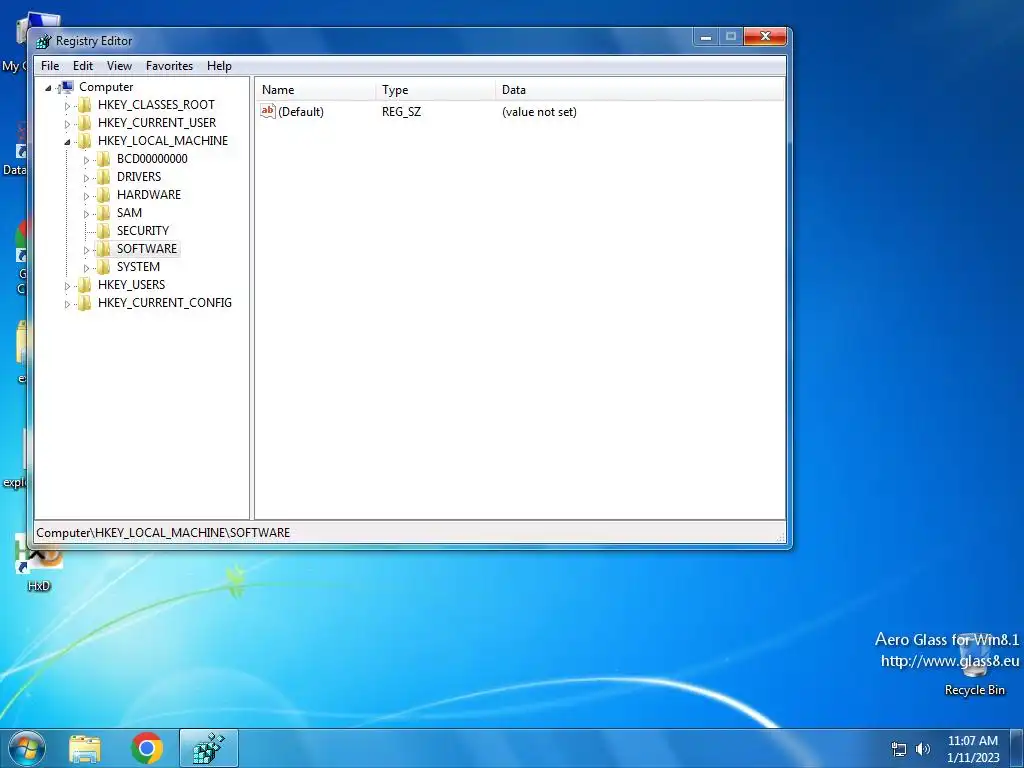The image size is (1024, 768).
Task: Open the Help menu
Action: point(219,66)
